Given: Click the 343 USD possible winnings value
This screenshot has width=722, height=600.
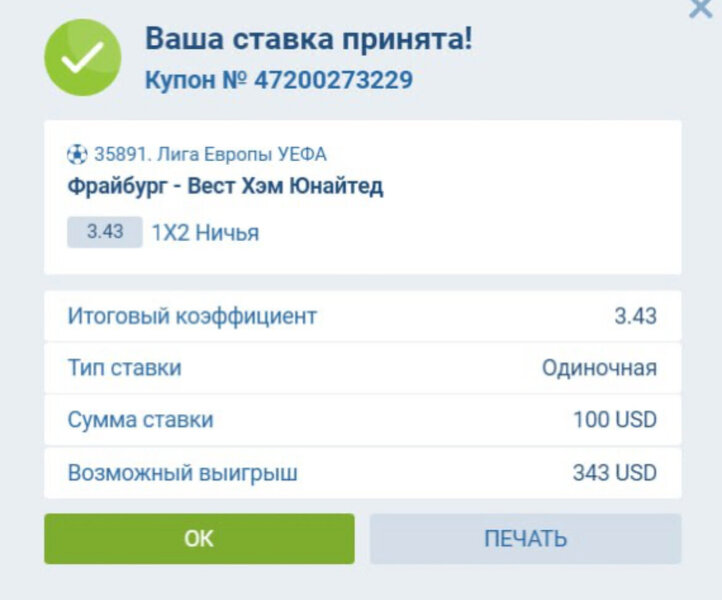Looking at the screenshot, I should [x=614, y=472].
